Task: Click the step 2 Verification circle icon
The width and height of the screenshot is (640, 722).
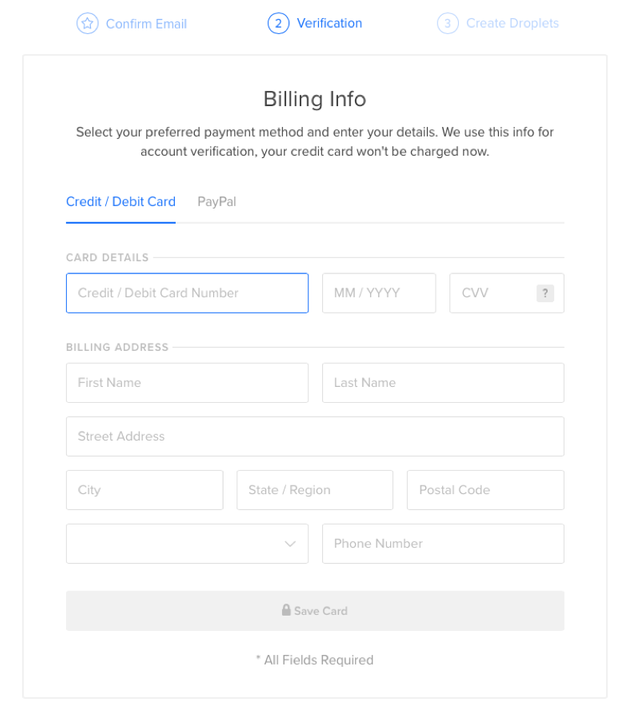Action: pyautogui.click(x=278, y=23)
